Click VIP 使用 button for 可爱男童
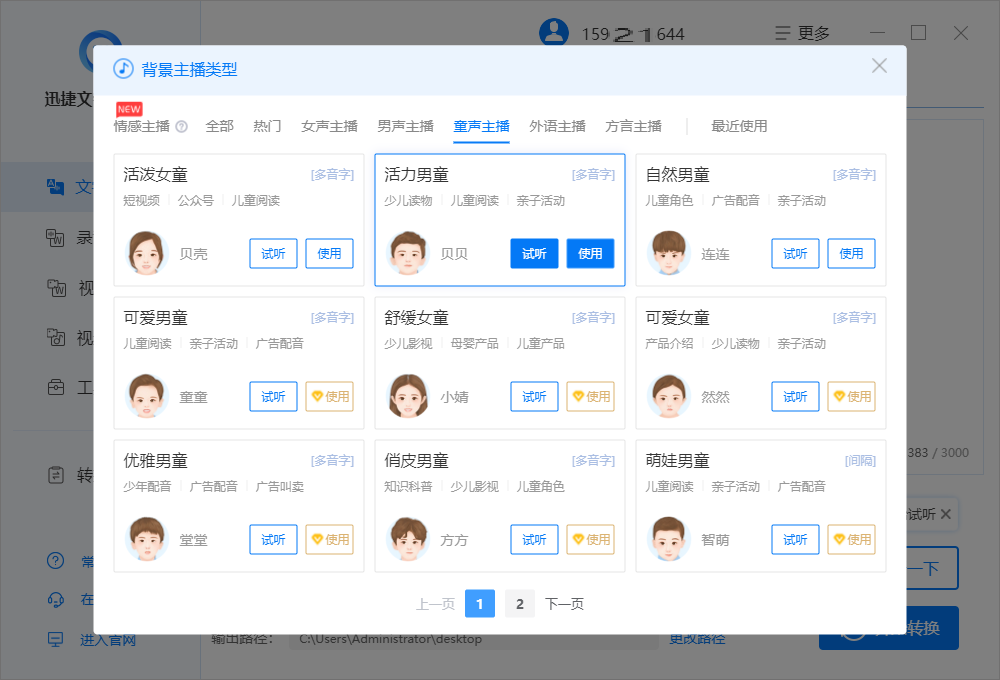The image size is (1000, 680). [329, 397]
